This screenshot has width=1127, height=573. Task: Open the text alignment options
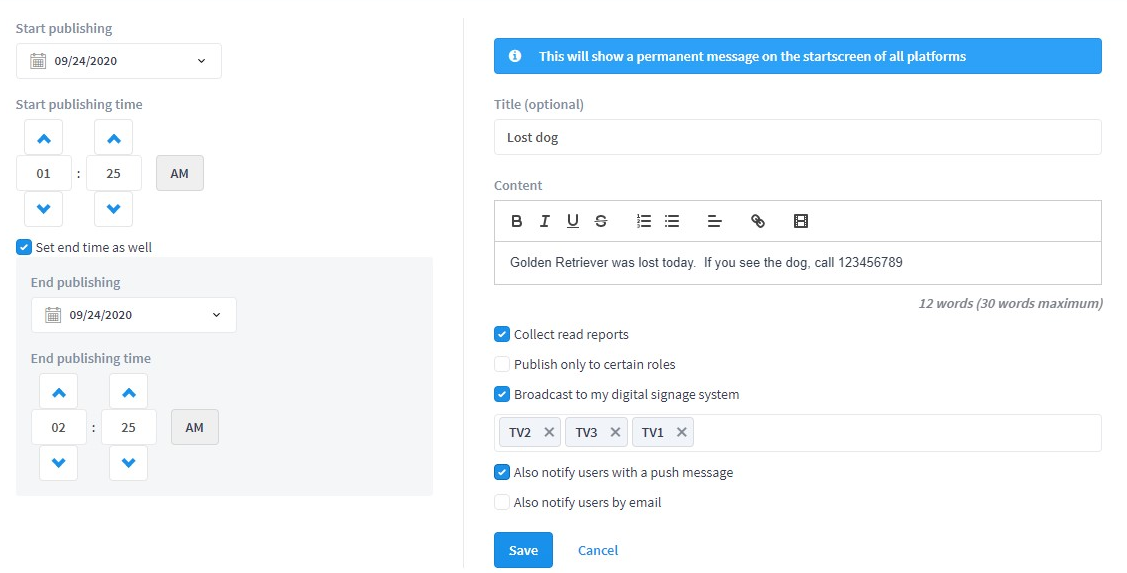[714, 221]
